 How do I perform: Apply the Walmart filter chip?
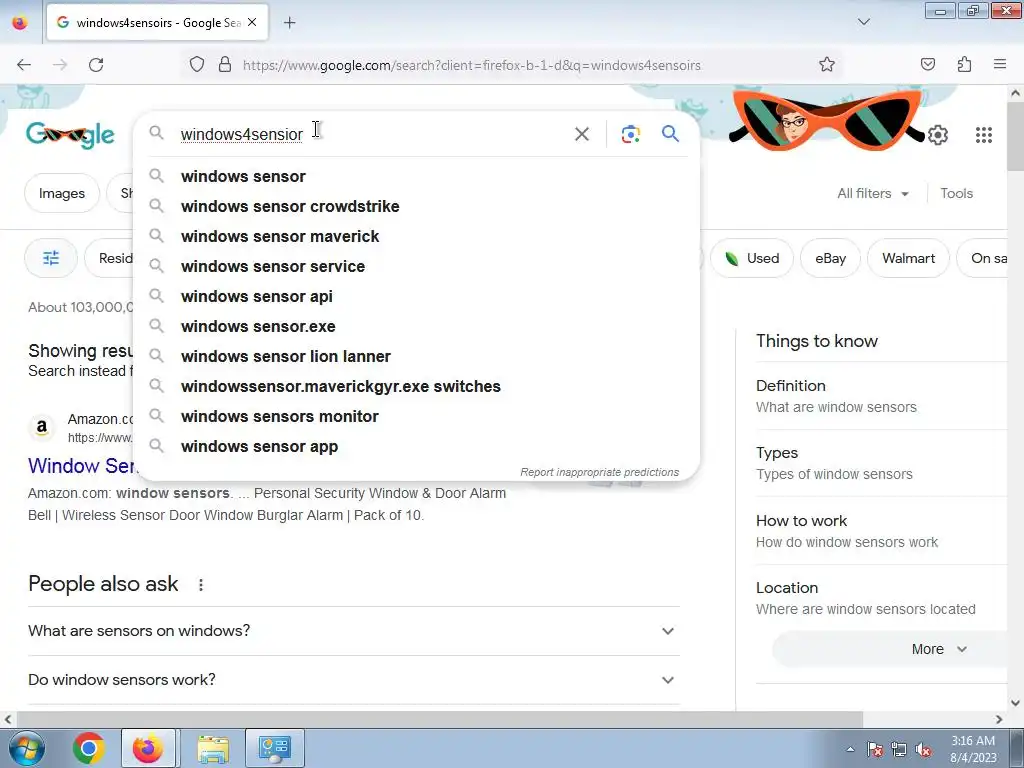tap(908, 258)
